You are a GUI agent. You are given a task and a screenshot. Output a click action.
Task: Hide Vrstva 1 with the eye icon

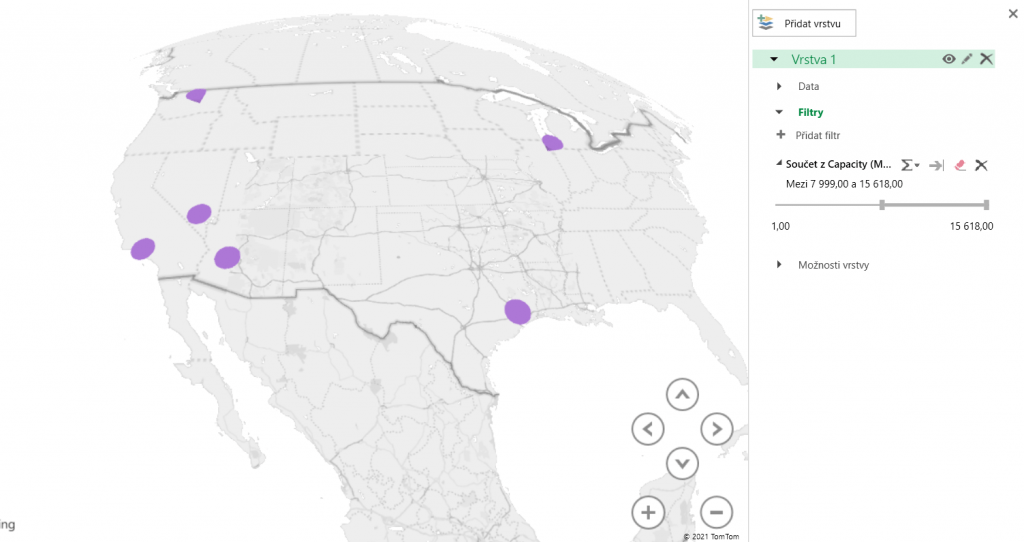(948, 60)
